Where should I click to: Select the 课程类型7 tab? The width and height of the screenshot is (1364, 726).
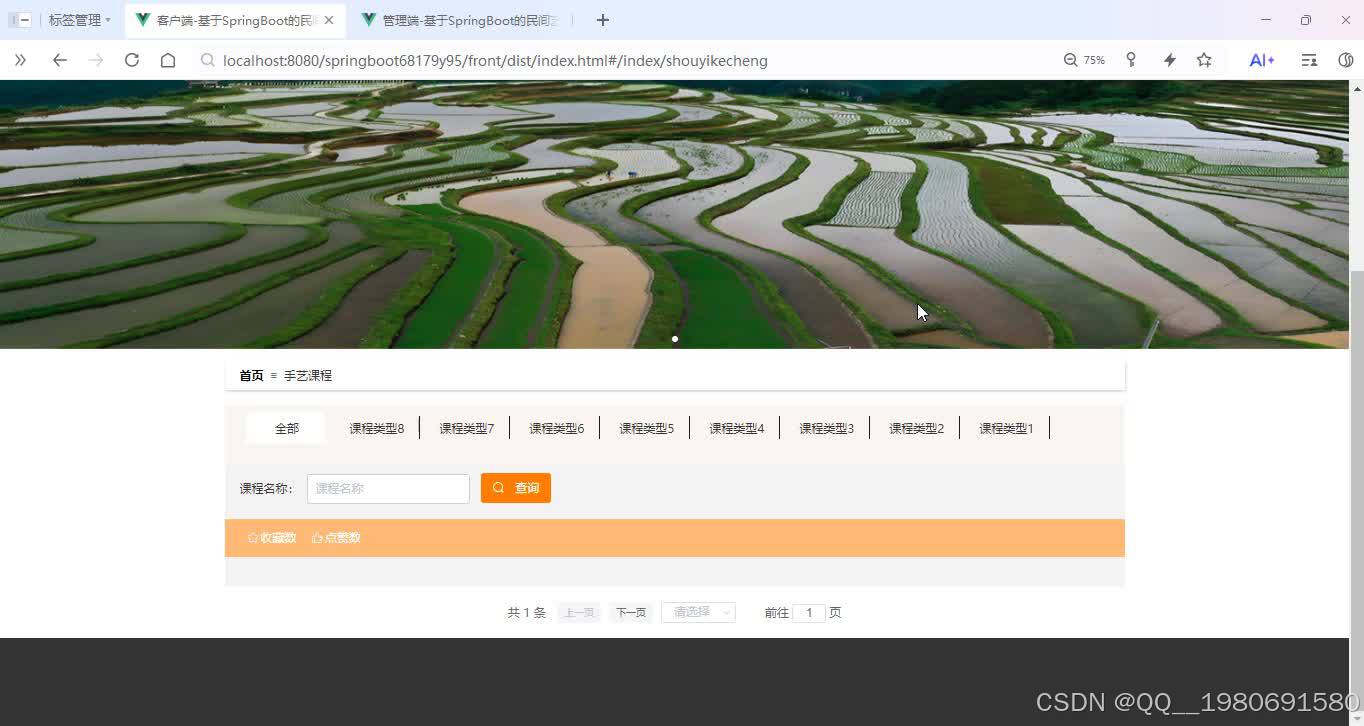pos(466,428)
